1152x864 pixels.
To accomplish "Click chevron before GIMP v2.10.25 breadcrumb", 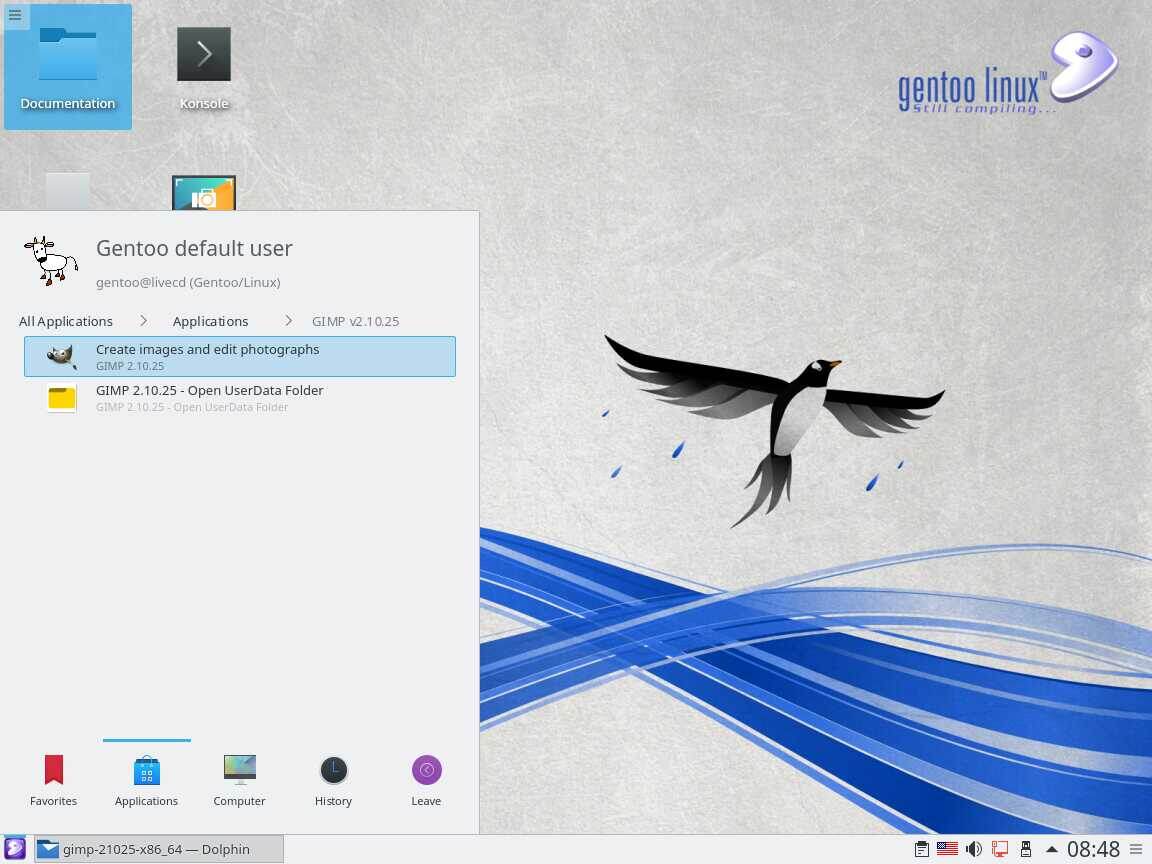I will click(288, 321).
